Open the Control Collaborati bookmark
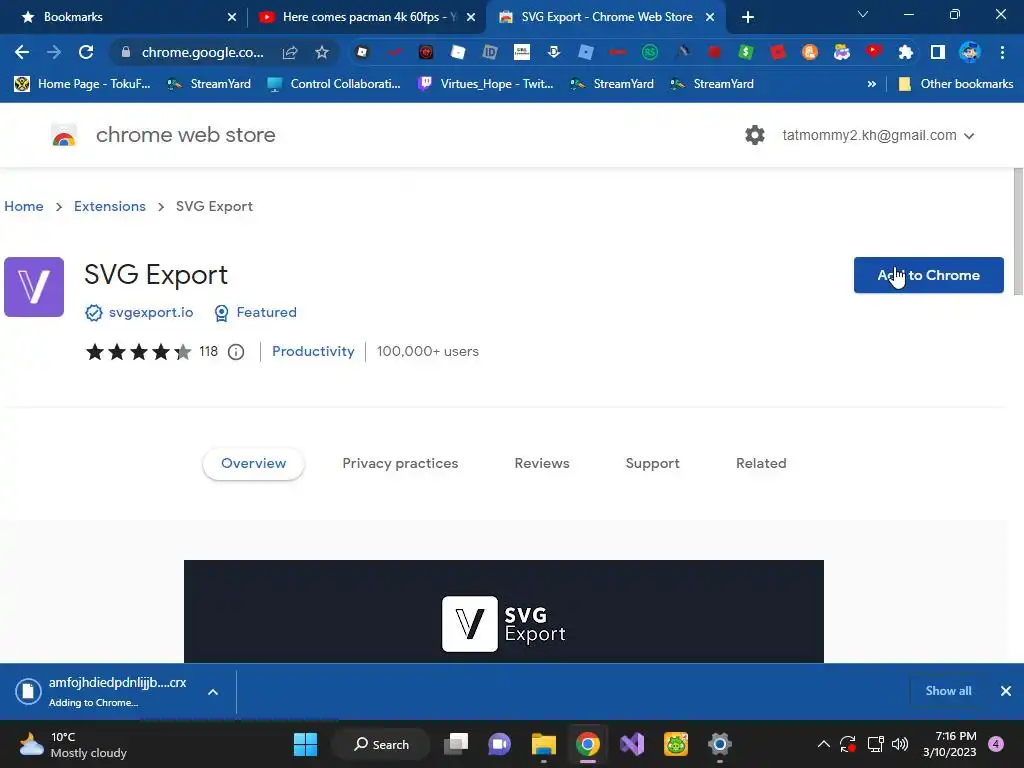This screenshot has width=1024, height=768. click(334, 84)
